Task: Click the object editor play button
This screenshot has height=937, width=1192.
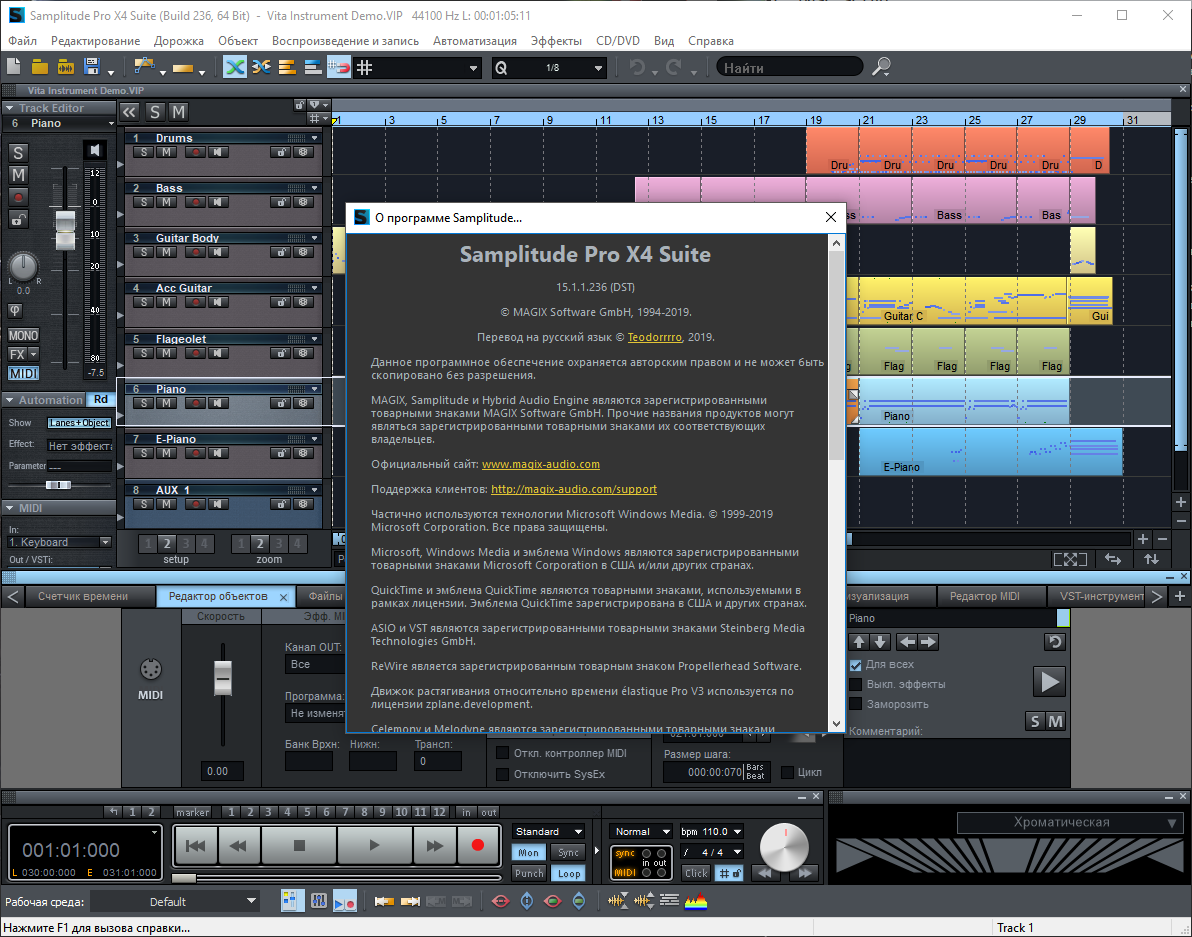Action: pyautogui.click(x=1049, y=681)
